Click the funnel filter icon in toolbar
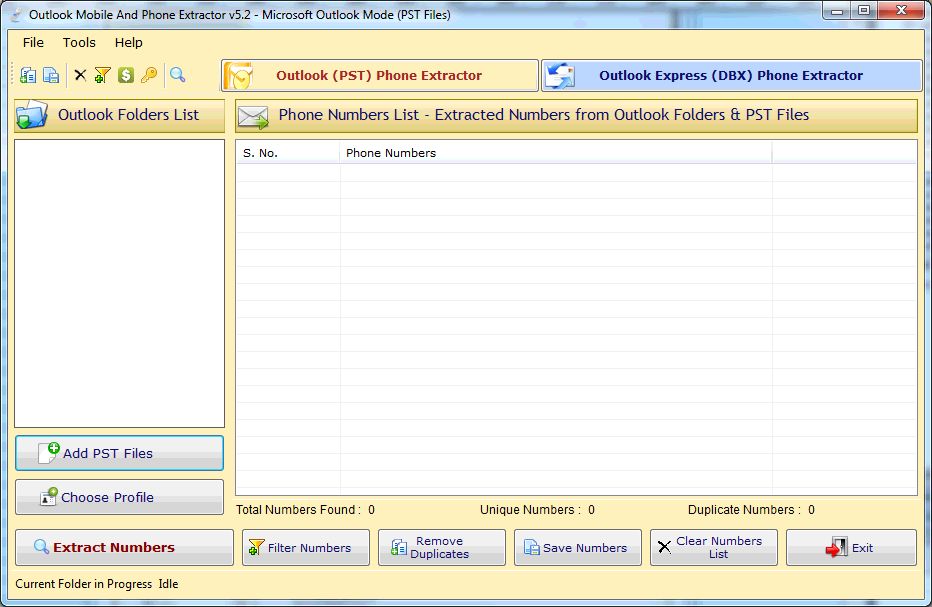932x607 pixels. click(102, 76)
